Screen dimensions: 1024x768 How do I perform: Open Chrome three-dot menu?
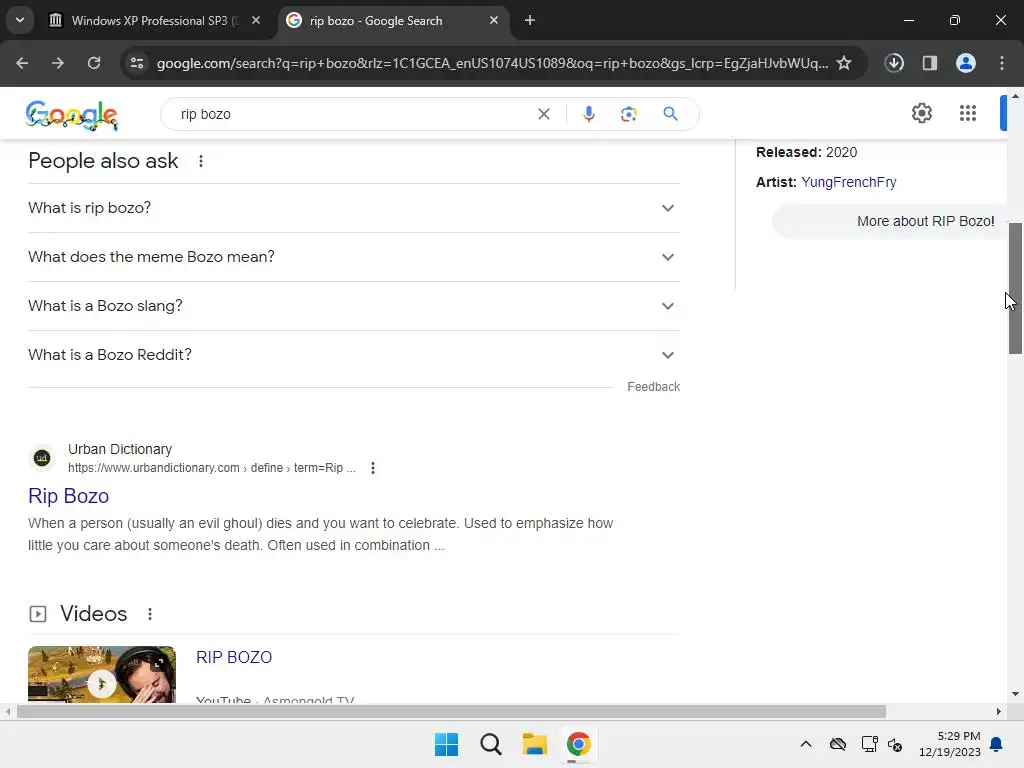(x=1002, y=63)
